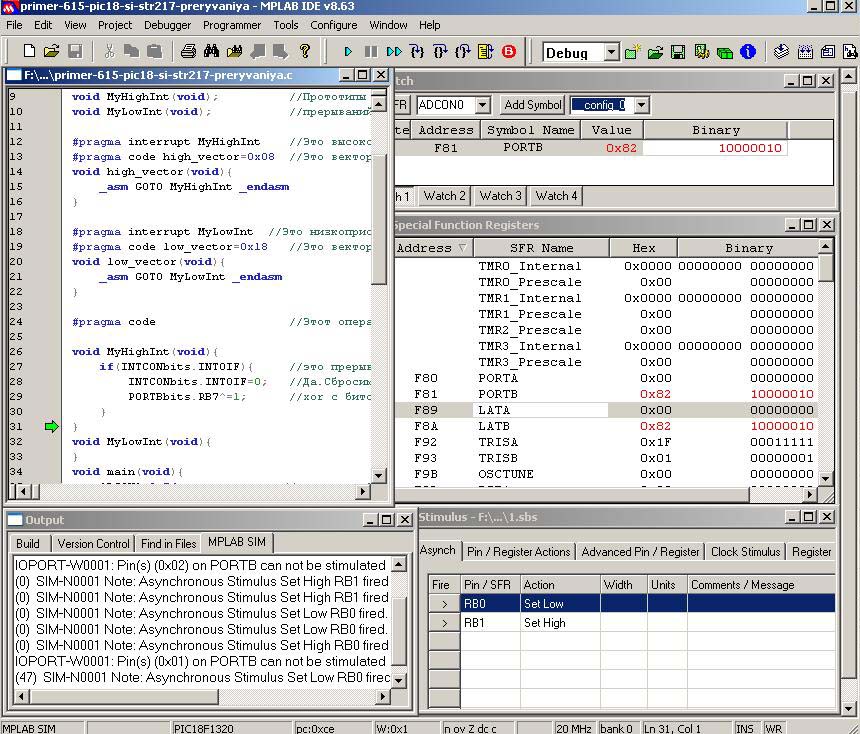Viewport: 860px width, 734px height.
Task: Click the Print toolbar icon
Action: (x=188, y=52)
